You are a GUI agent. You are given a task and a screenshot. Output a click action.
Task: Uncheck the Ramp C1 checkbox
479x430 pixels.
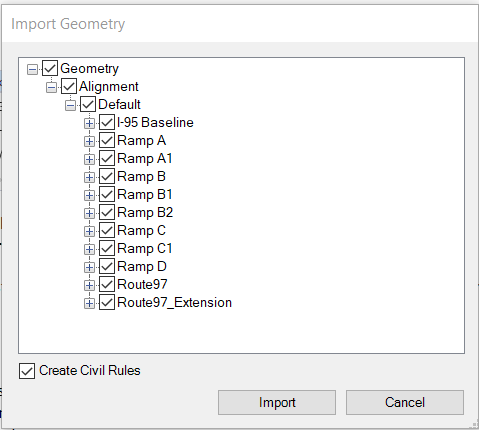[x=107, y=248]
